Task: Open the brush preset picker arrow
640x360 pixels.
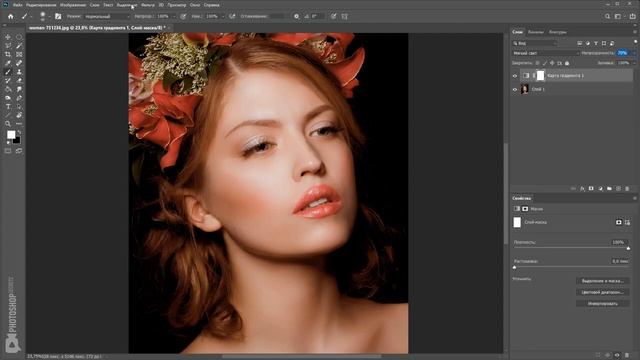Action: click(49, 16)
